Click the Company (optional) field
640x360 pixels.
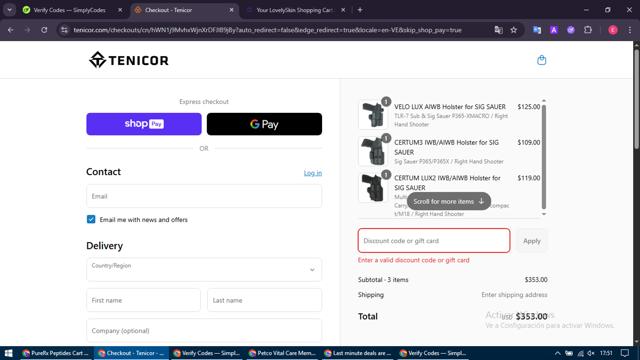204,330
